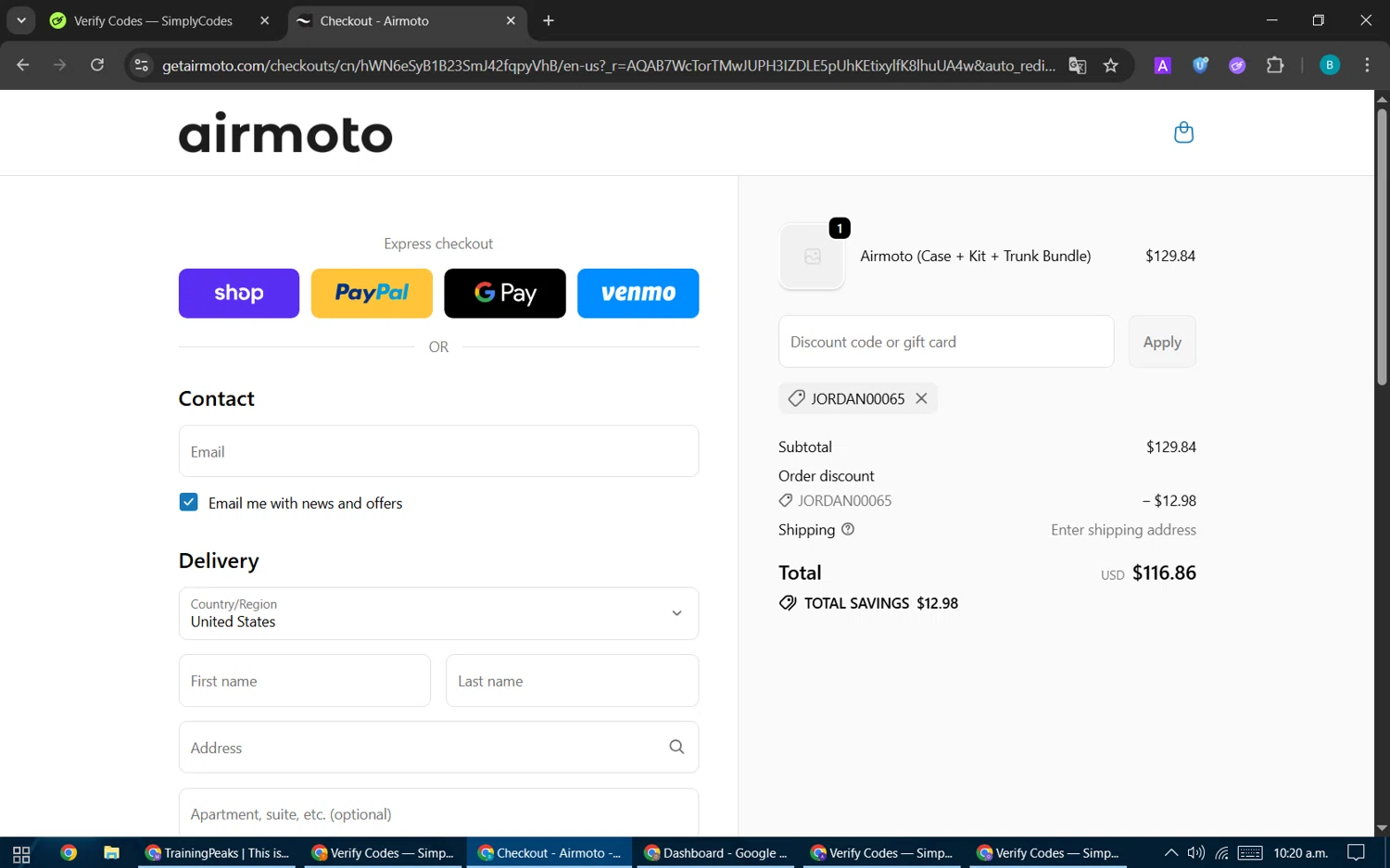Viewport: 1390px width, 868px height.
Task: Click the airmoto logo
Action: click(x=285, y=132)
